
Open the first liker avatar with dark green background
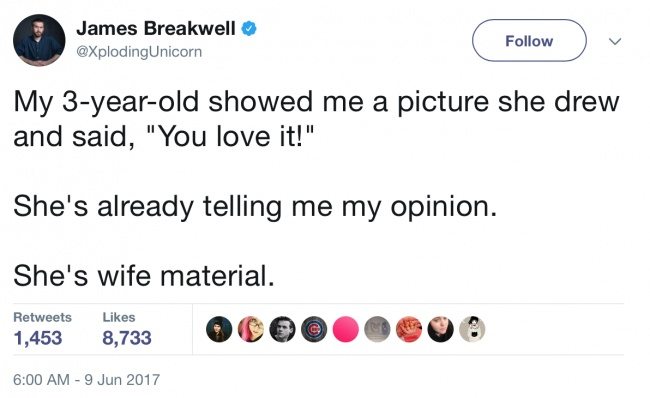click(219, 329)
